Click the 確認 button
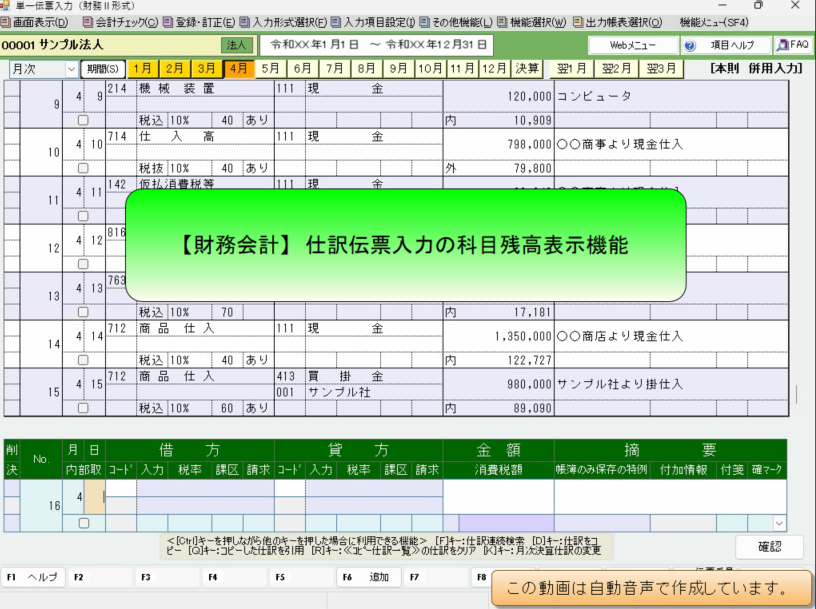This screenshot has height=609, width=816. click(x=769, y=547)
